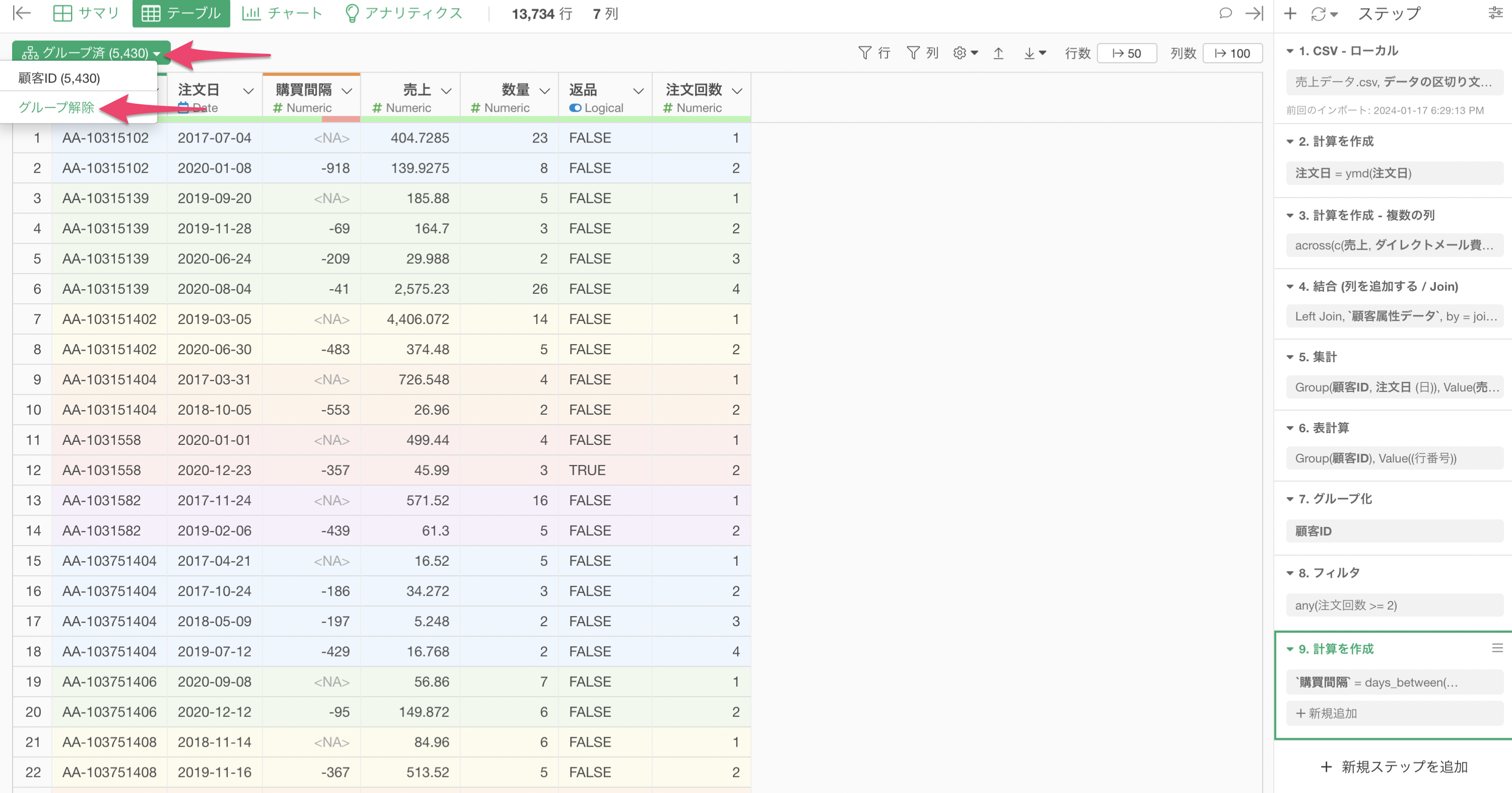Select the 注文日 = ymd(注文日) step token
This screenshot has height=793, width=1512.
[1395, 173]
